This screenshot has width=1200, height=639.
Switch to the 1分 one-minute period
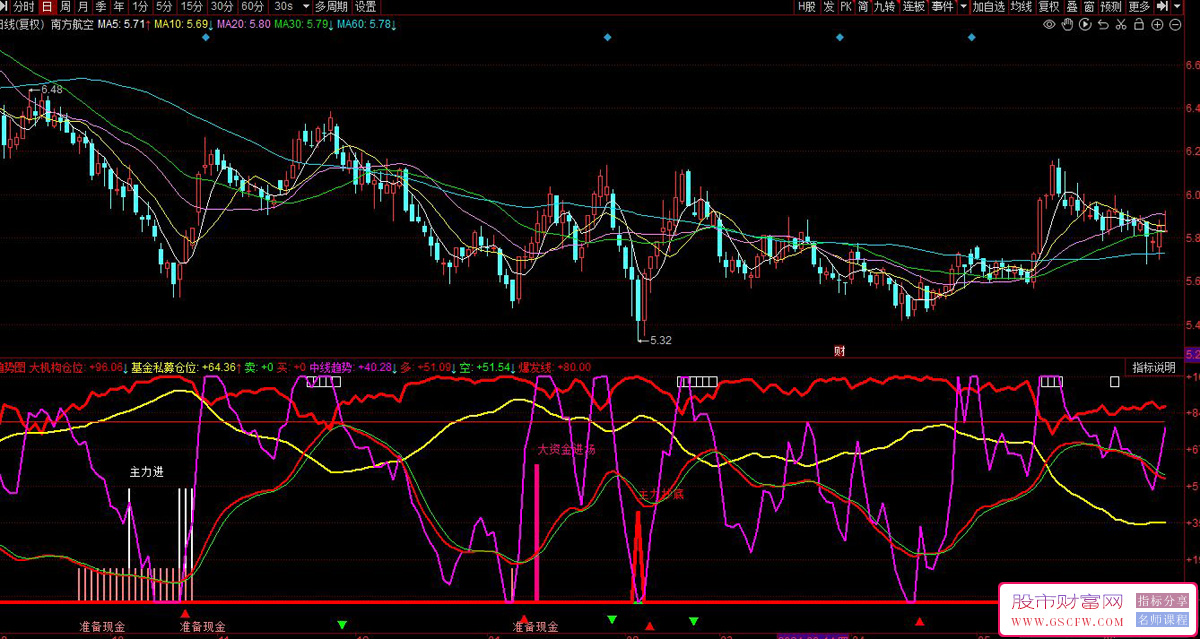coord(141,6)
